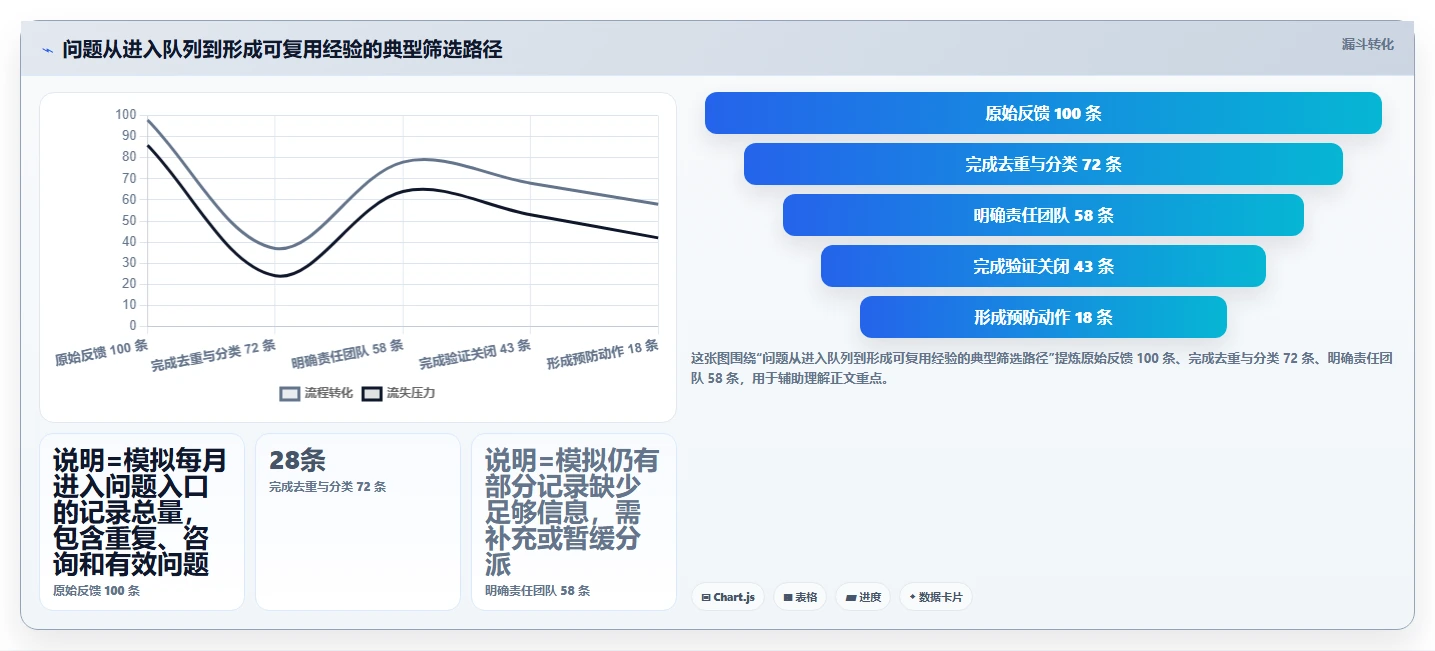Click the 进度 tag chip

pos(863,597)
